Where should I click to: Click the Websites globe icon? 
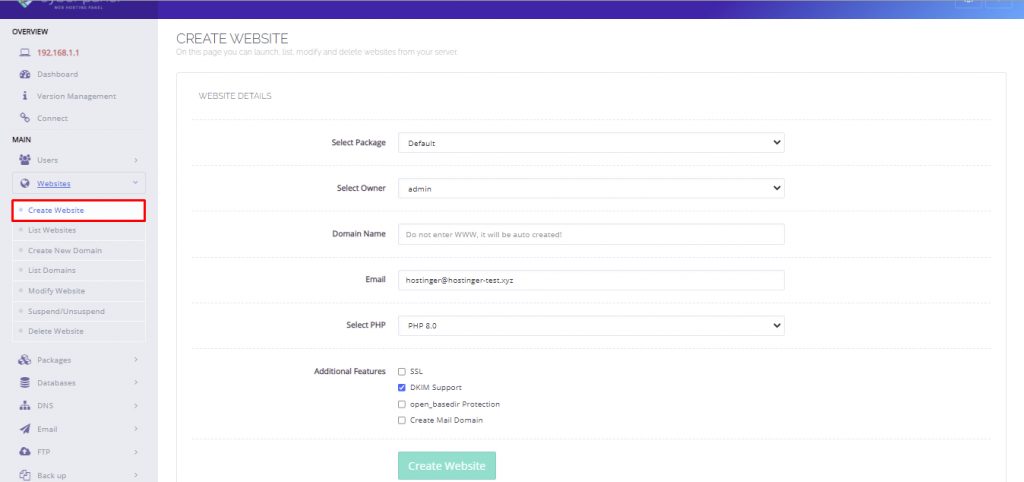(x=25, y=184)
